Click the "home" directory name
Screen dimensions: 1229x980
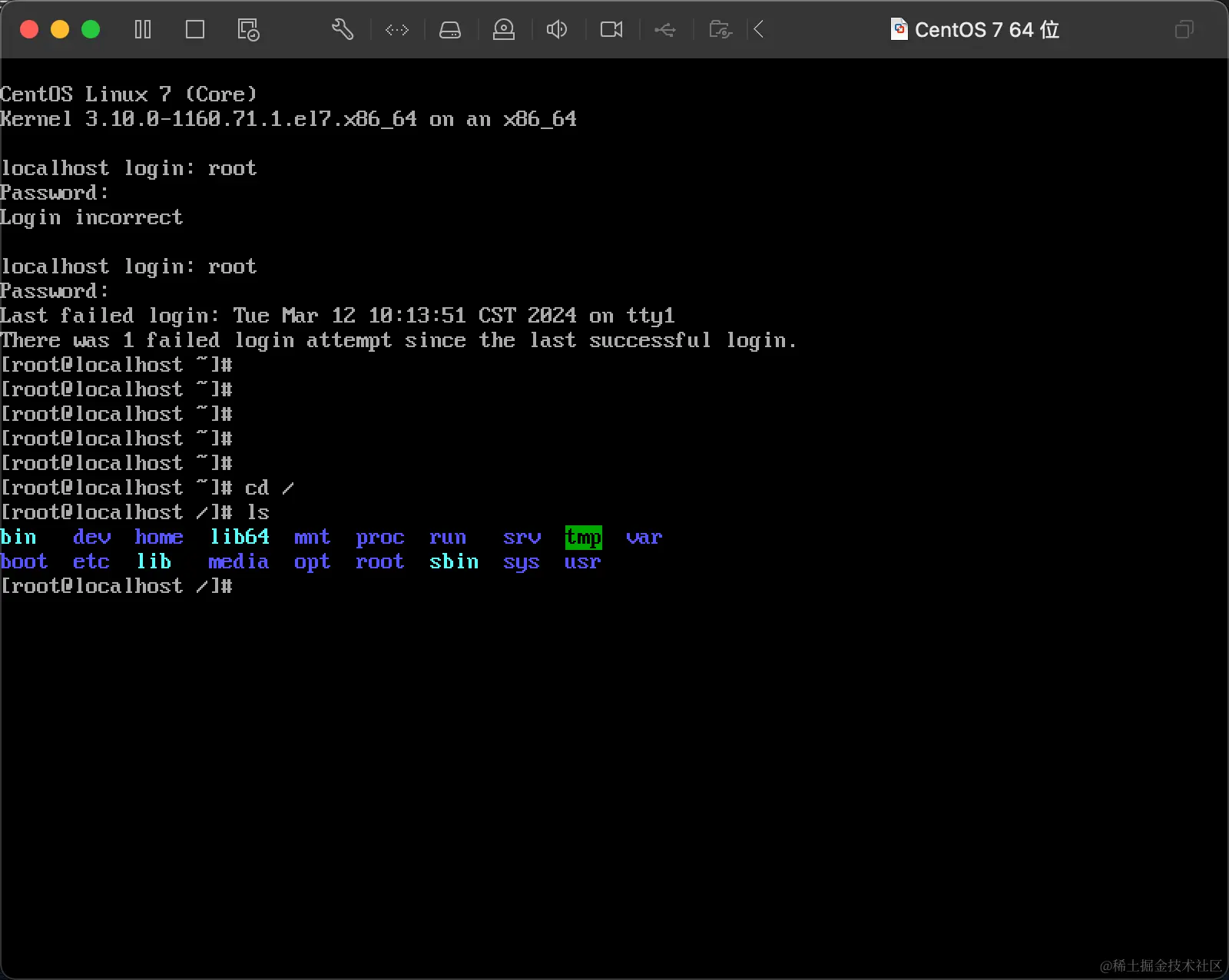159,537
